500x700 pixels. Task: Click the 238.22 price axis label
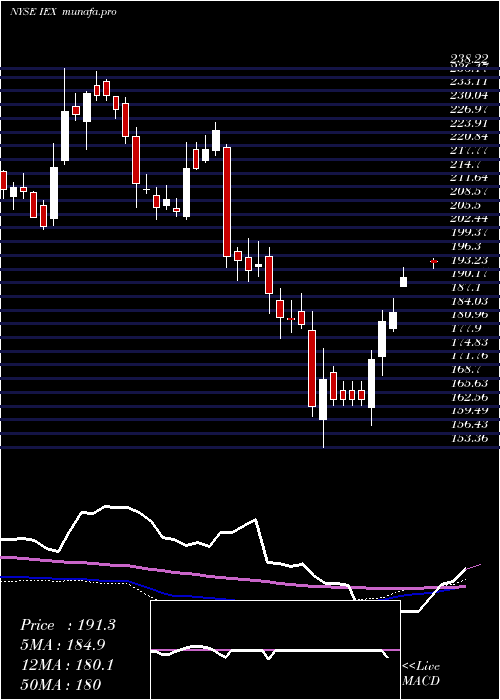pyautogui.click(x=468, y=59)
